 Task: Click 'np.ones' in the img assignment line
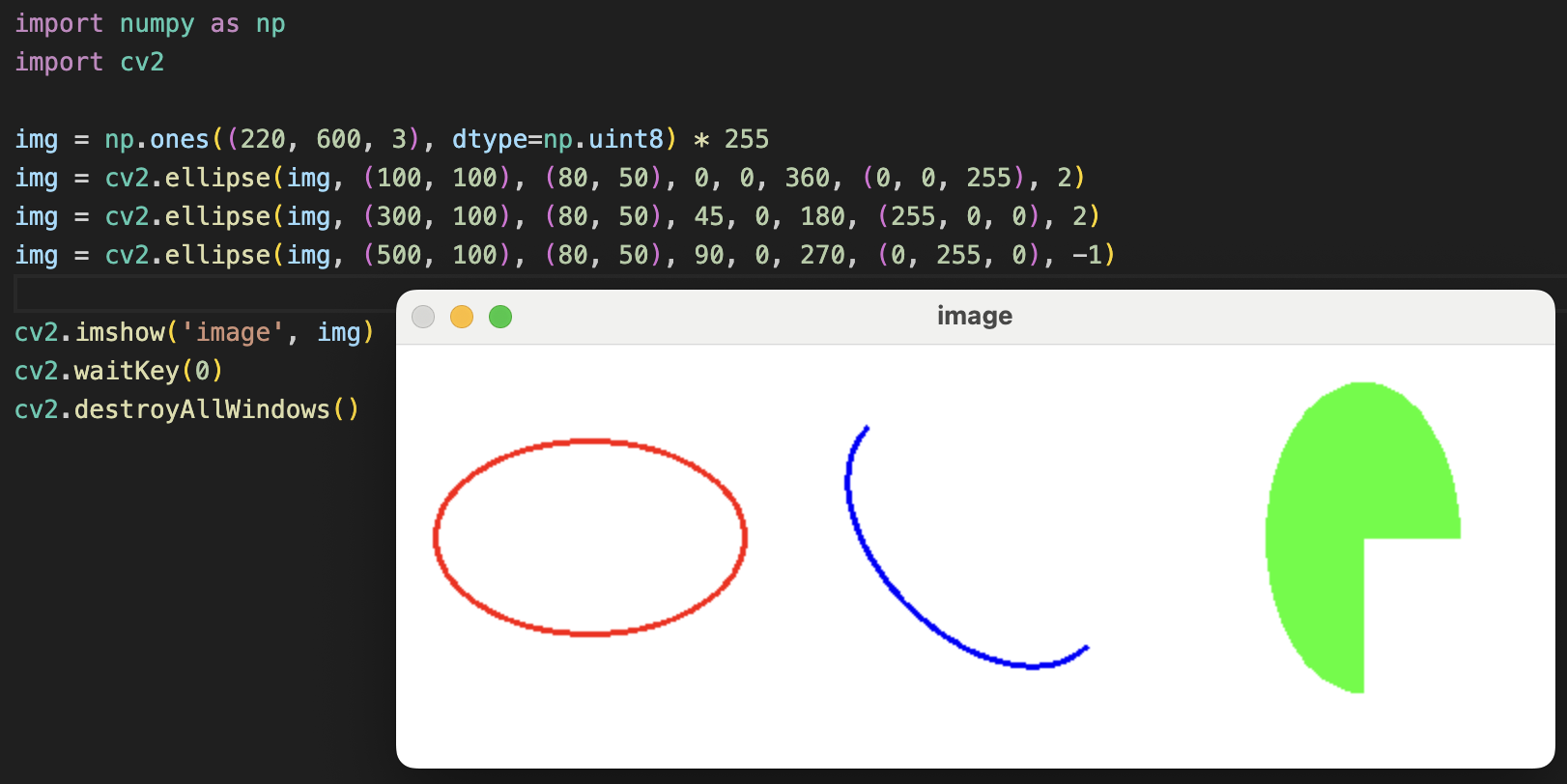pos(157,139)
